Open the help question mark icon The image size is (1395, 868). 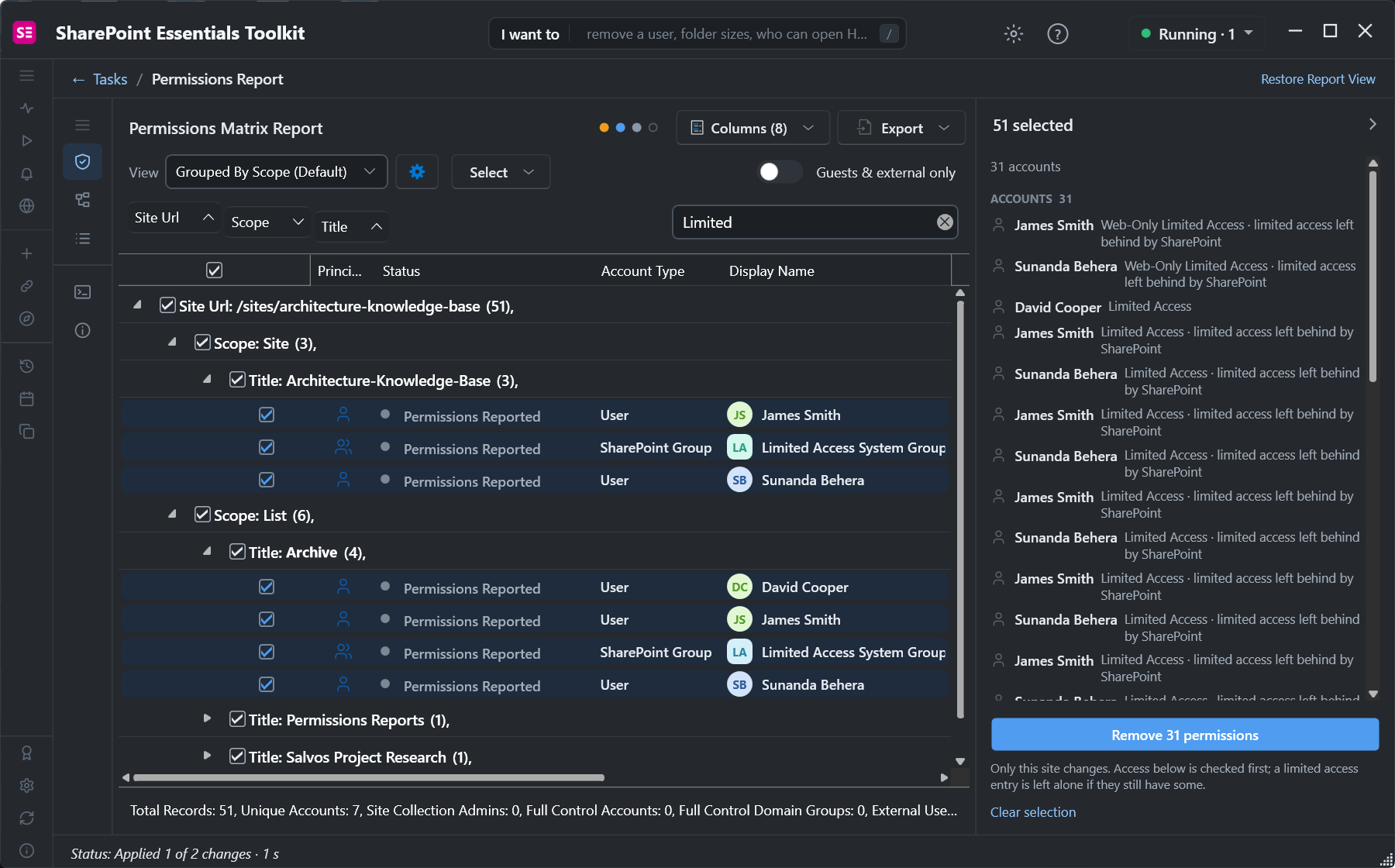1058,34
